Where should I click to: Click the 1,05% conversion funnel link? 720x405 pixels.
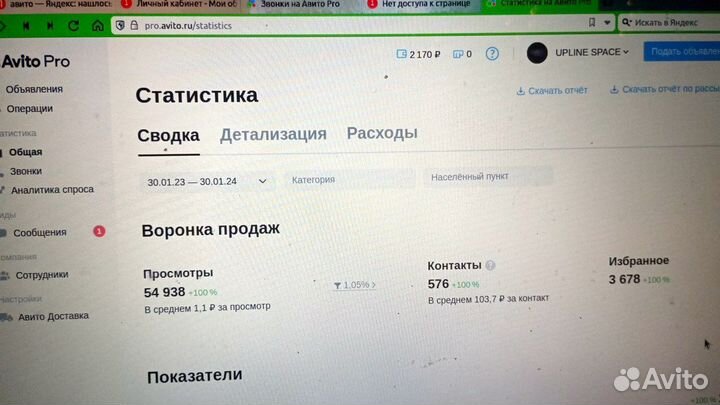tap(354, 285)
